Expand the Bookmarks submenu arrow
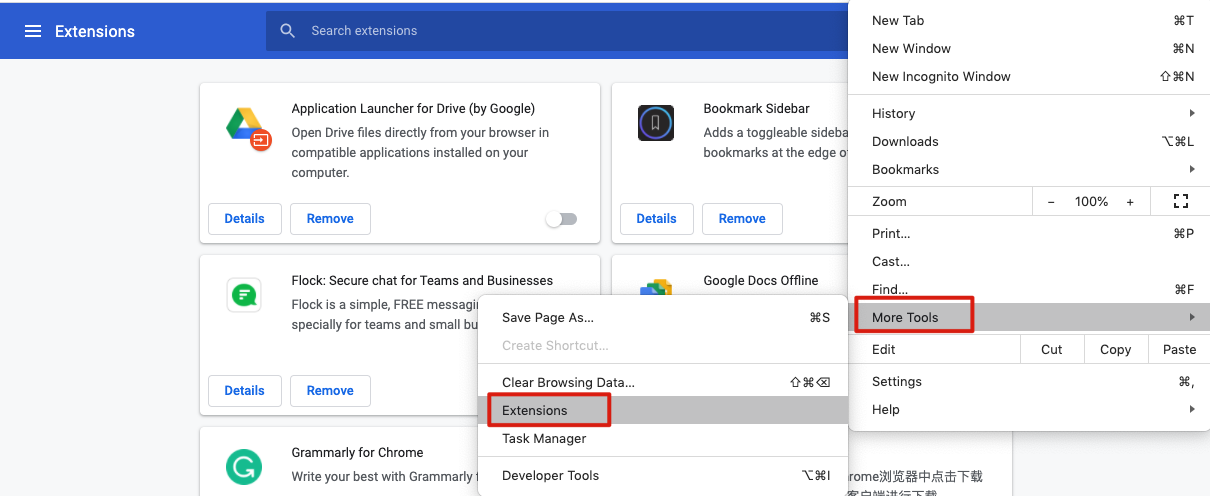 [1192, 169]
